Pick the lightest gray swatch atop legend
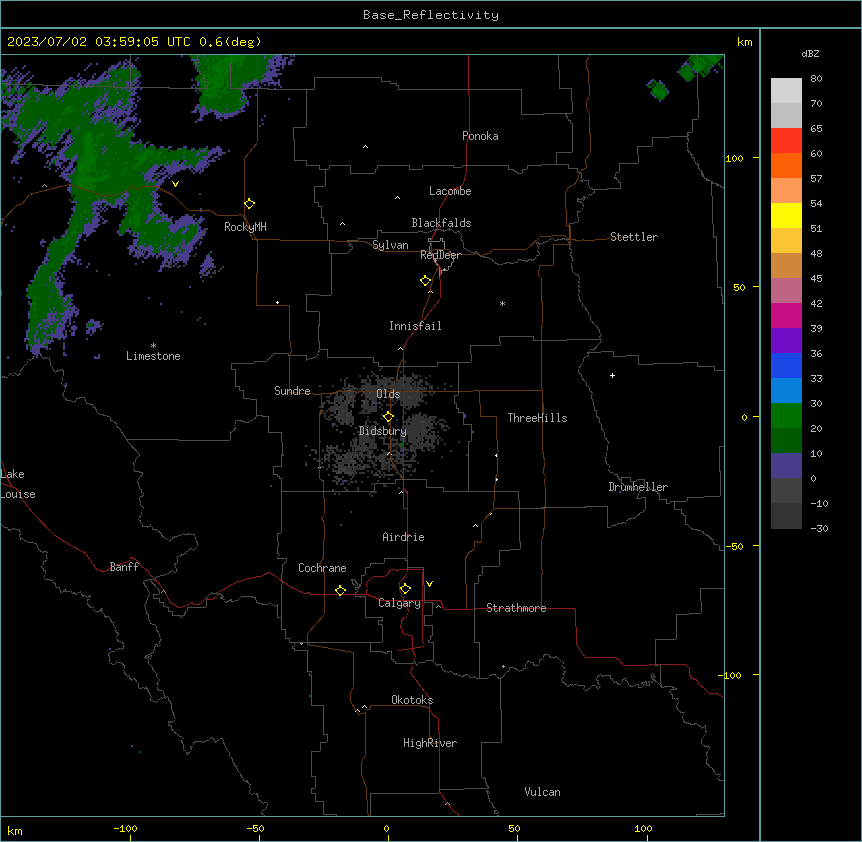This screenshot has width=862, height=842. (x=786, y=91)
